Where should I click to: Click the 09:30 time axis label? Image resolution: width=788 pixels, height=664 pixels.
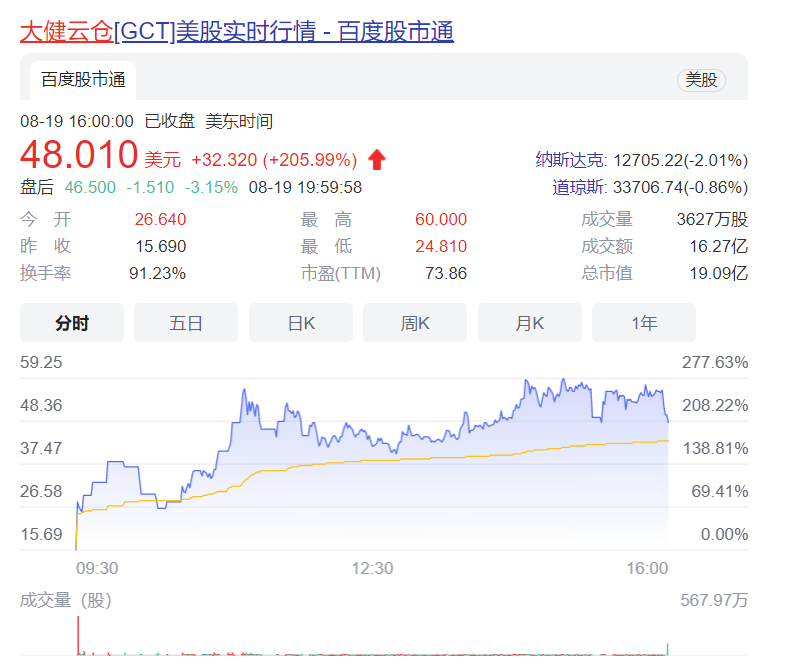pyautogui.click(x=97, y=568)
